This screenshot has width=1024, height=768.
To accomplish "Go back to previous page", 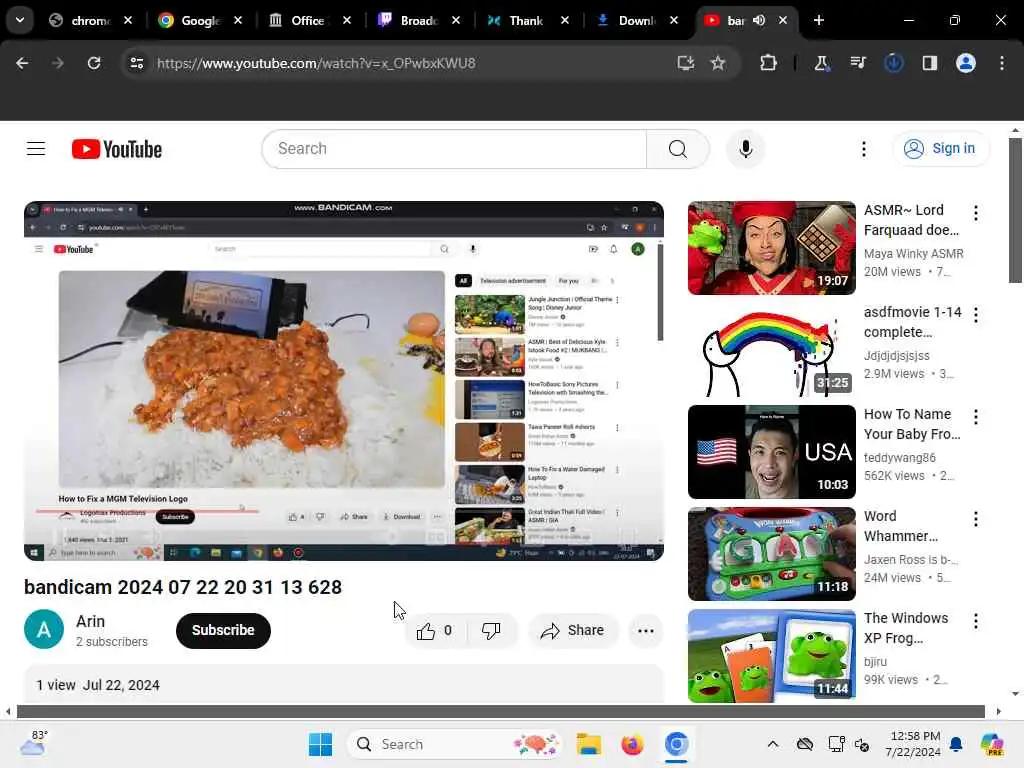I will (x=22, y=63).
